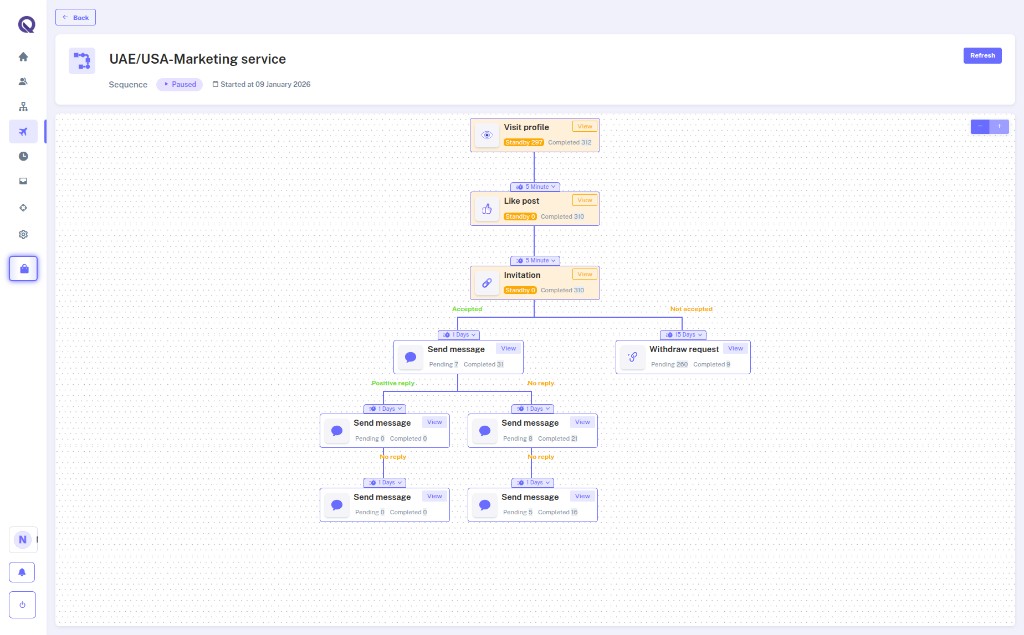The height and width of the screenshot is (635, 1024).
Task: Toggle the notification bell at bottom left
Action: (22, 571)
